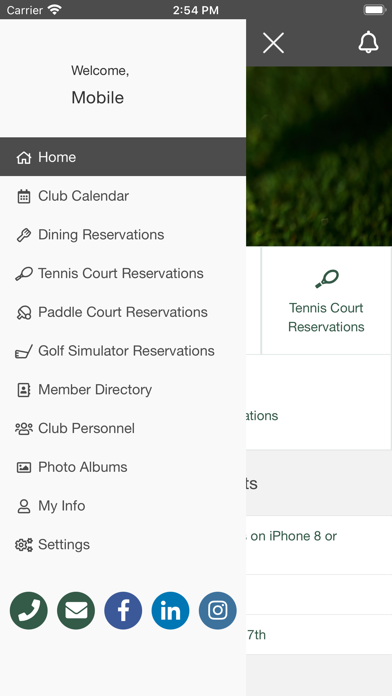
Task: Open My Info menu item
Action: pos(123,506)
